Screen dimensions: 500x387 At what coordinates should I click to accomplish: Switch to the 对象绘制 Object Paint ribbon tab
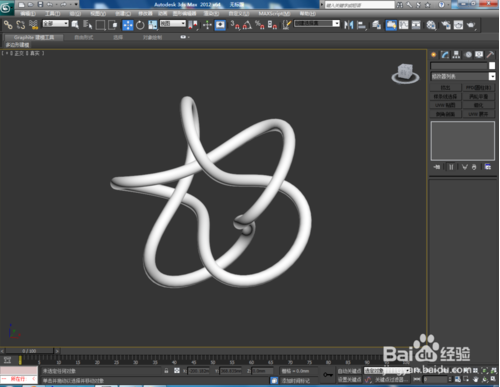(152, 37)
